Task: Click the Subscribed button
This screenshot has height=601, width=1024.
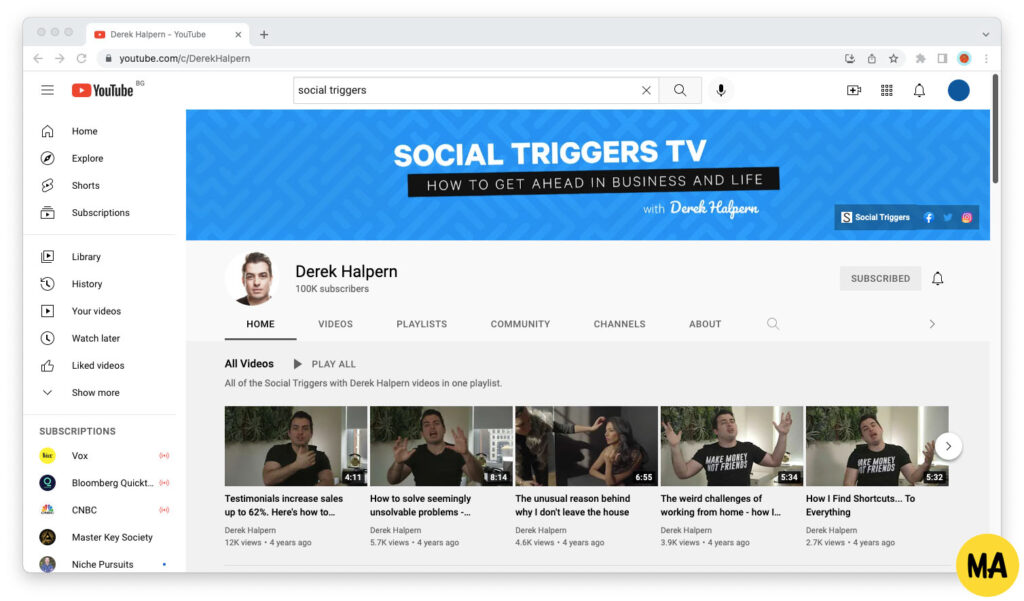Action: [x=880, y=278]
